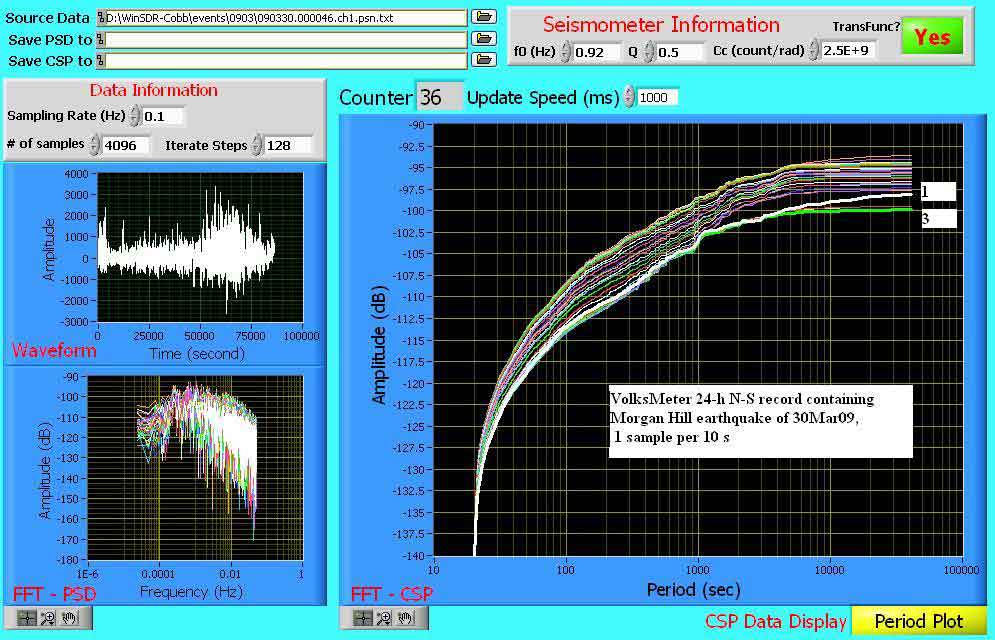This screenshot has width=995, height=640.
Task: Toggle the Period Plot display button
Action: 918,621
